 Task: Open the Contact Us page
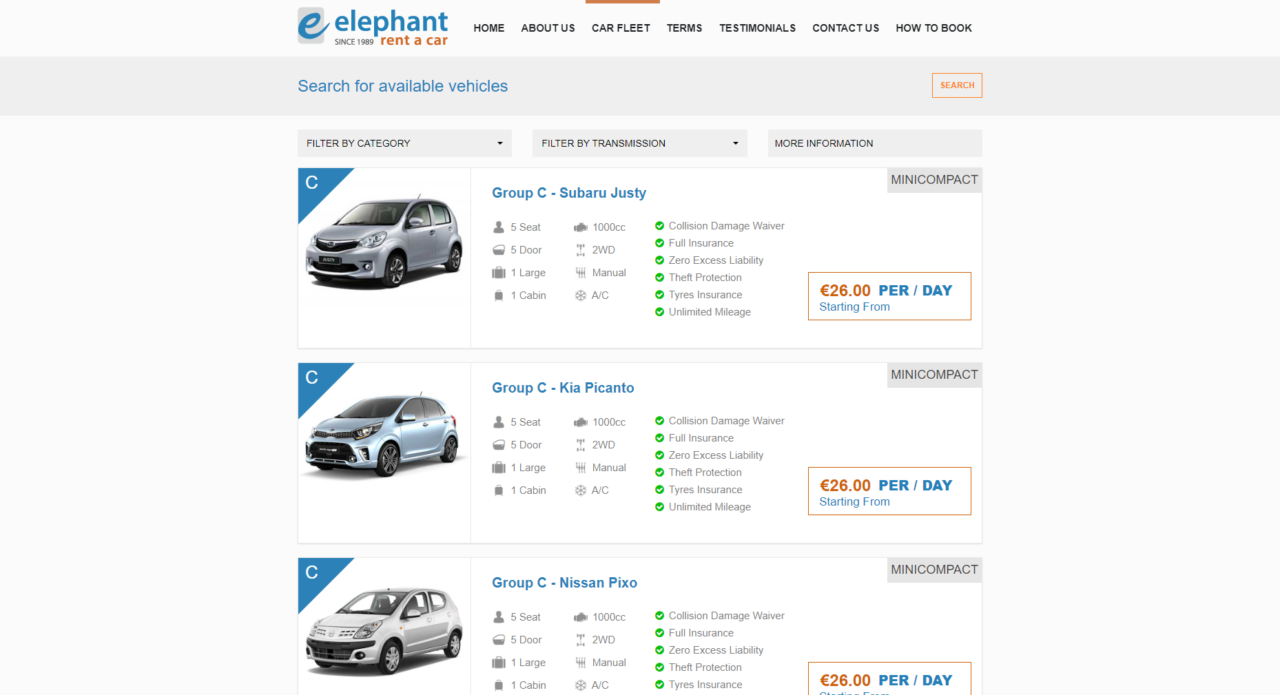click(x=846, y=28)
